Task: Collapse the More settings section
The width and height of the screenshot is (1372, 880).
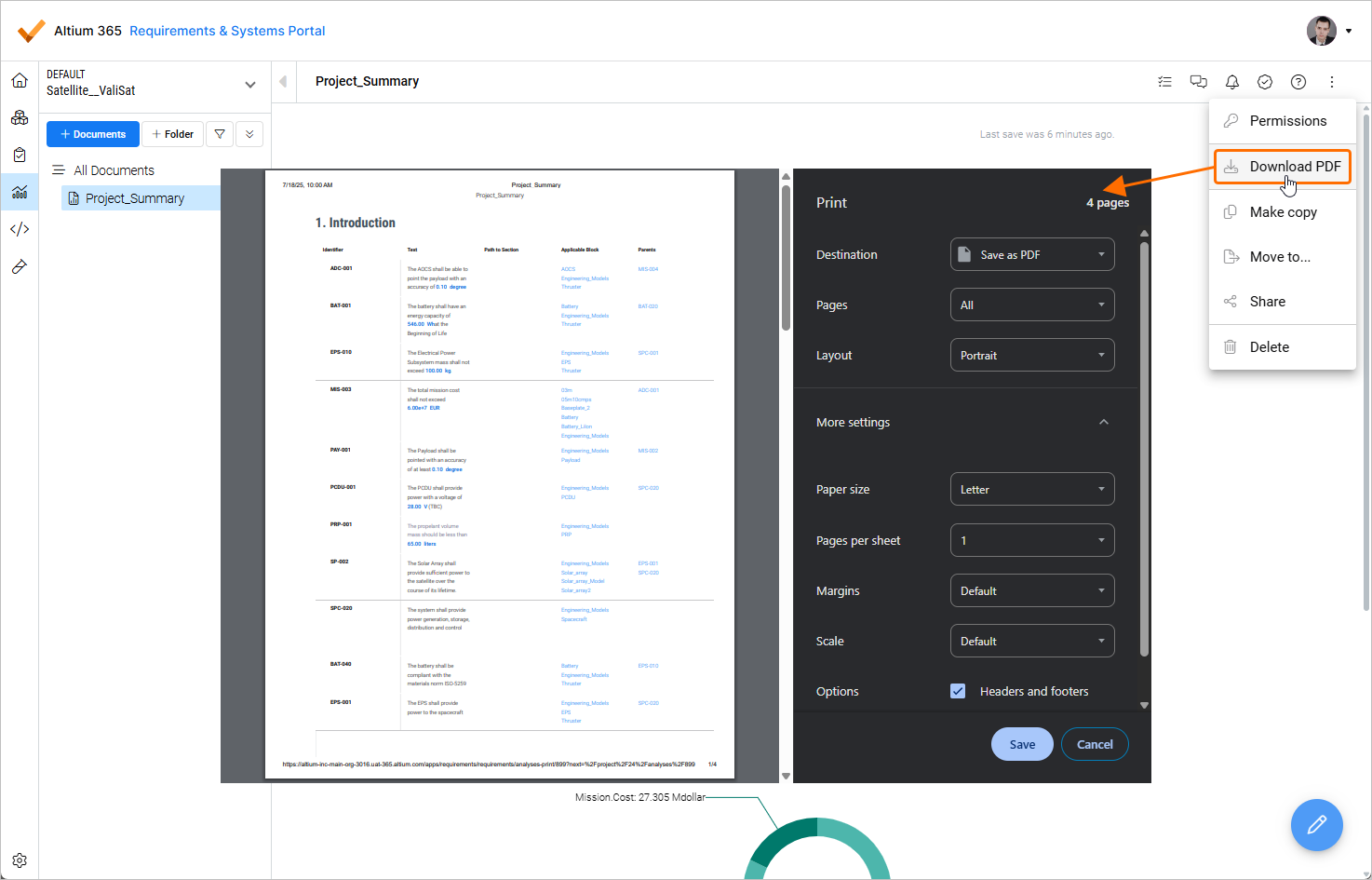Action: pyautogui.click(x=1104, y=422)
